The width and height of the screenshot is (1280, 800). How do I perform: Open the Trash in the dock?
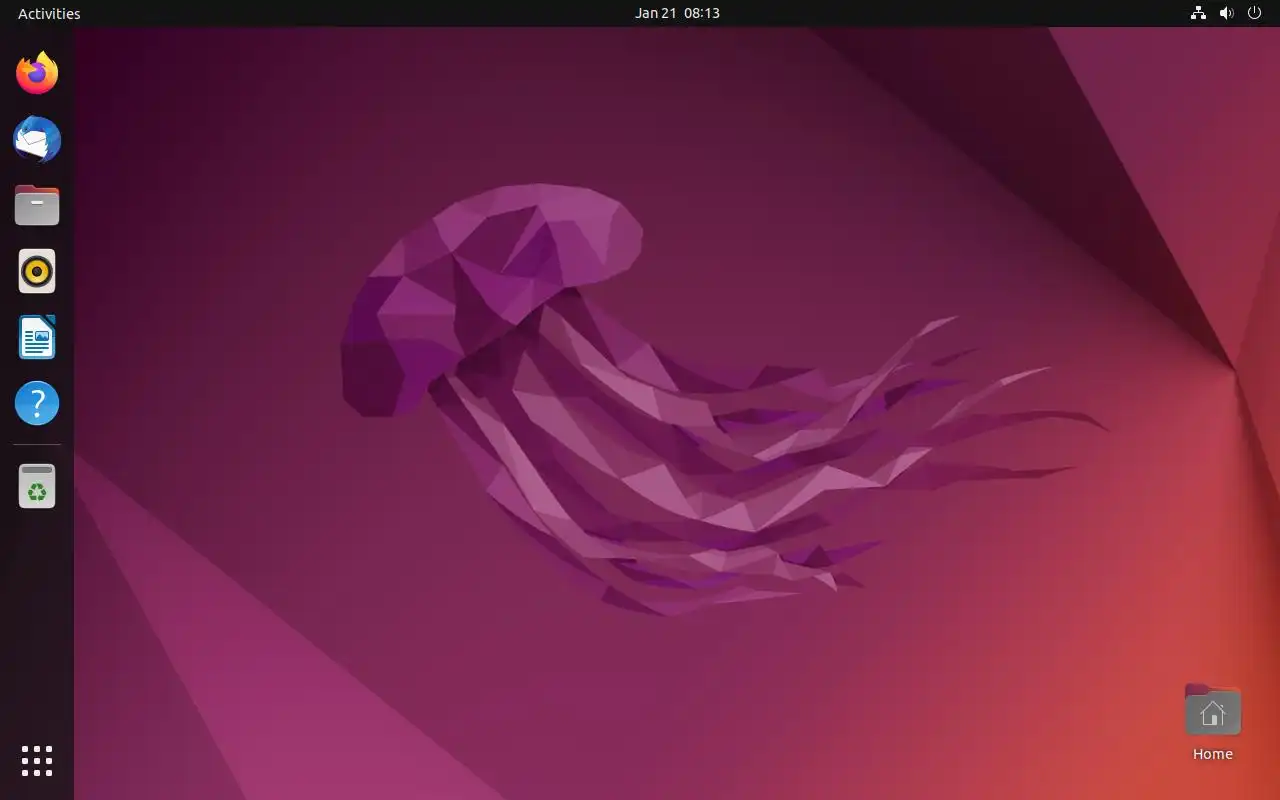coord(37,486)
